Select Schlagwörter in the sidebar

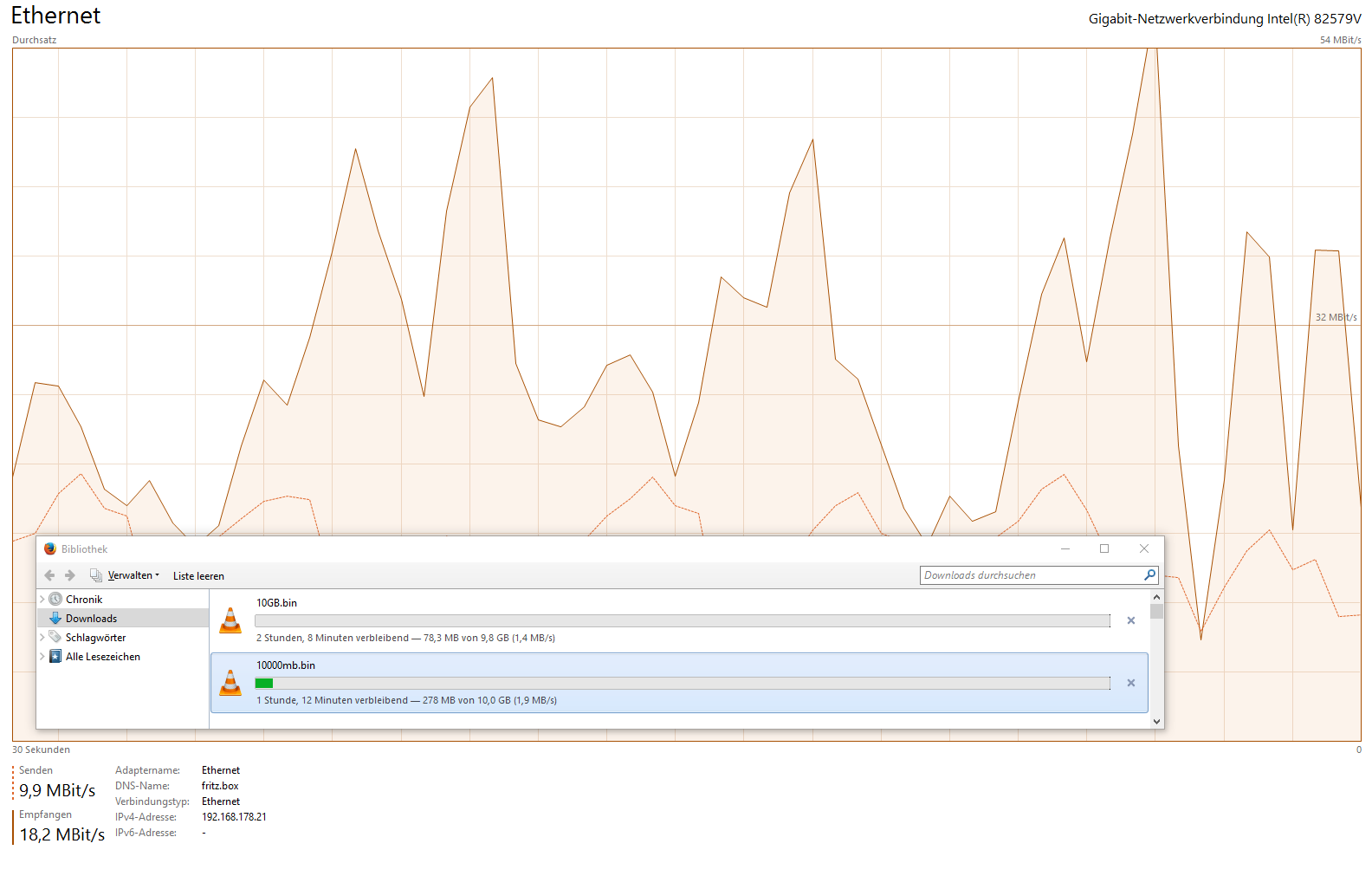[x=95, y=638]
